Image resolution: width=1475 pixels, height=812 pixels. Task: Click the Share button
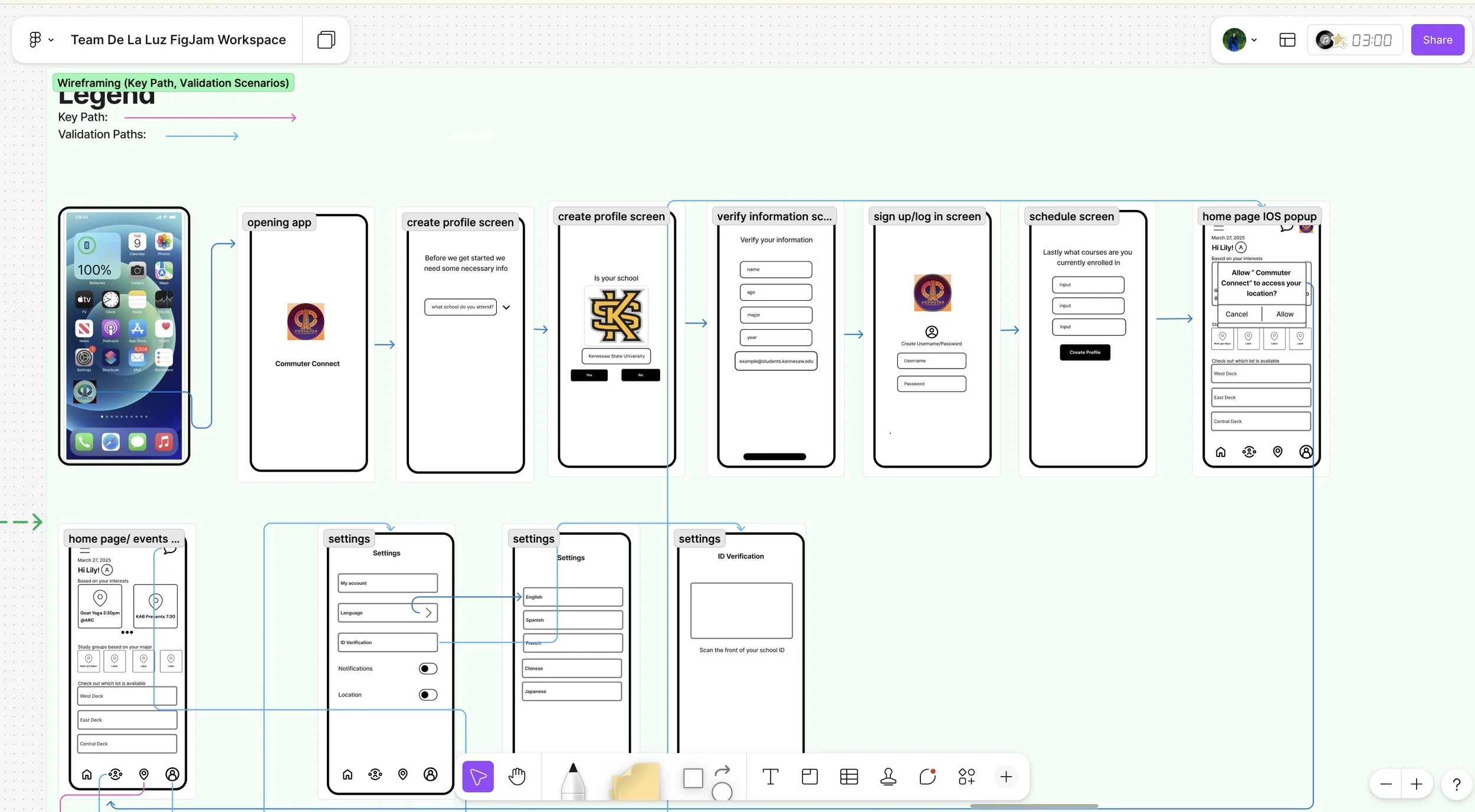tap(1437, 40)
